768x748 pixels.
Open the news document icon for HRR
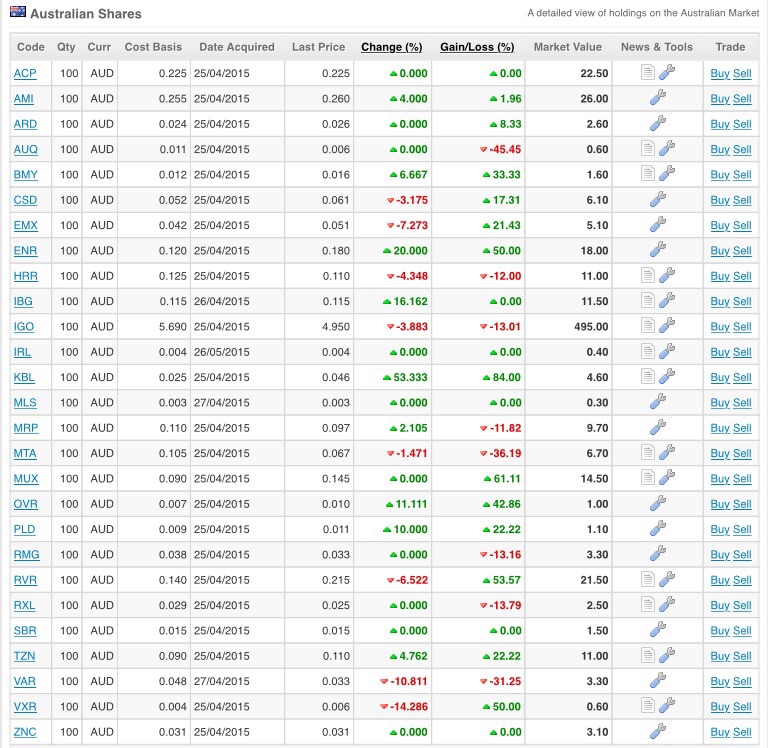pyautogui.click(x=648, y=275)
